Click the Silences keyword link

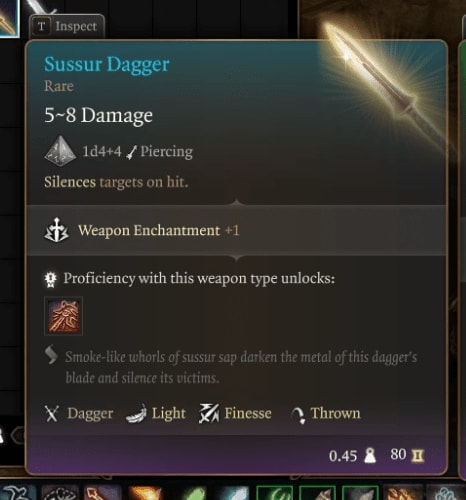70,182
